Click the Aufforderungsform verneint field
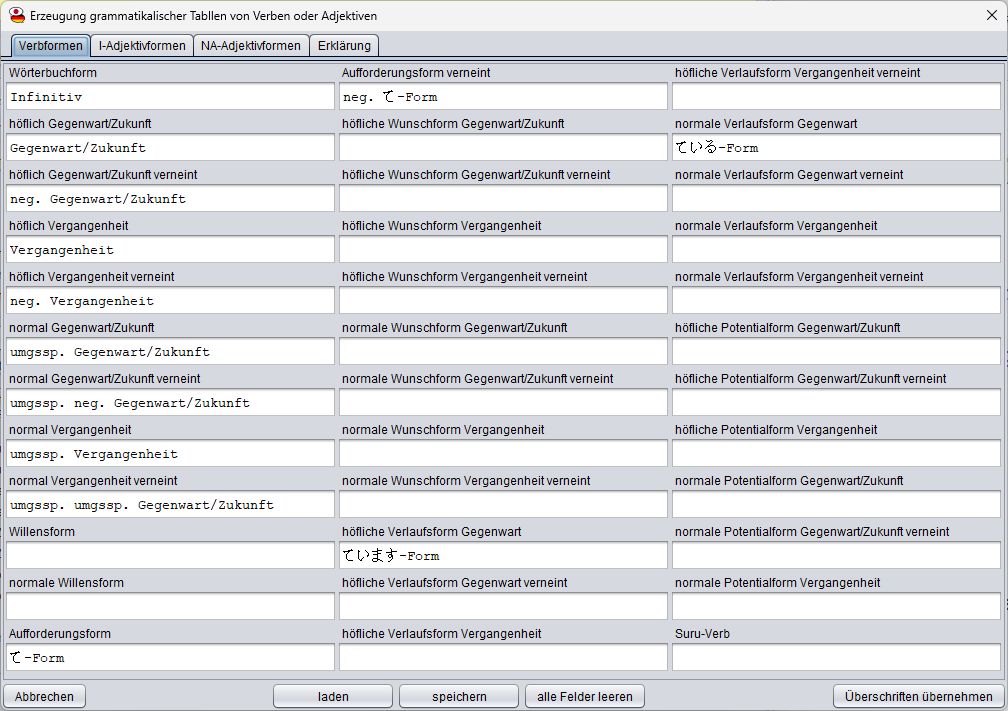The height and width of the screenshot is (711, 1008). (503, 97)
